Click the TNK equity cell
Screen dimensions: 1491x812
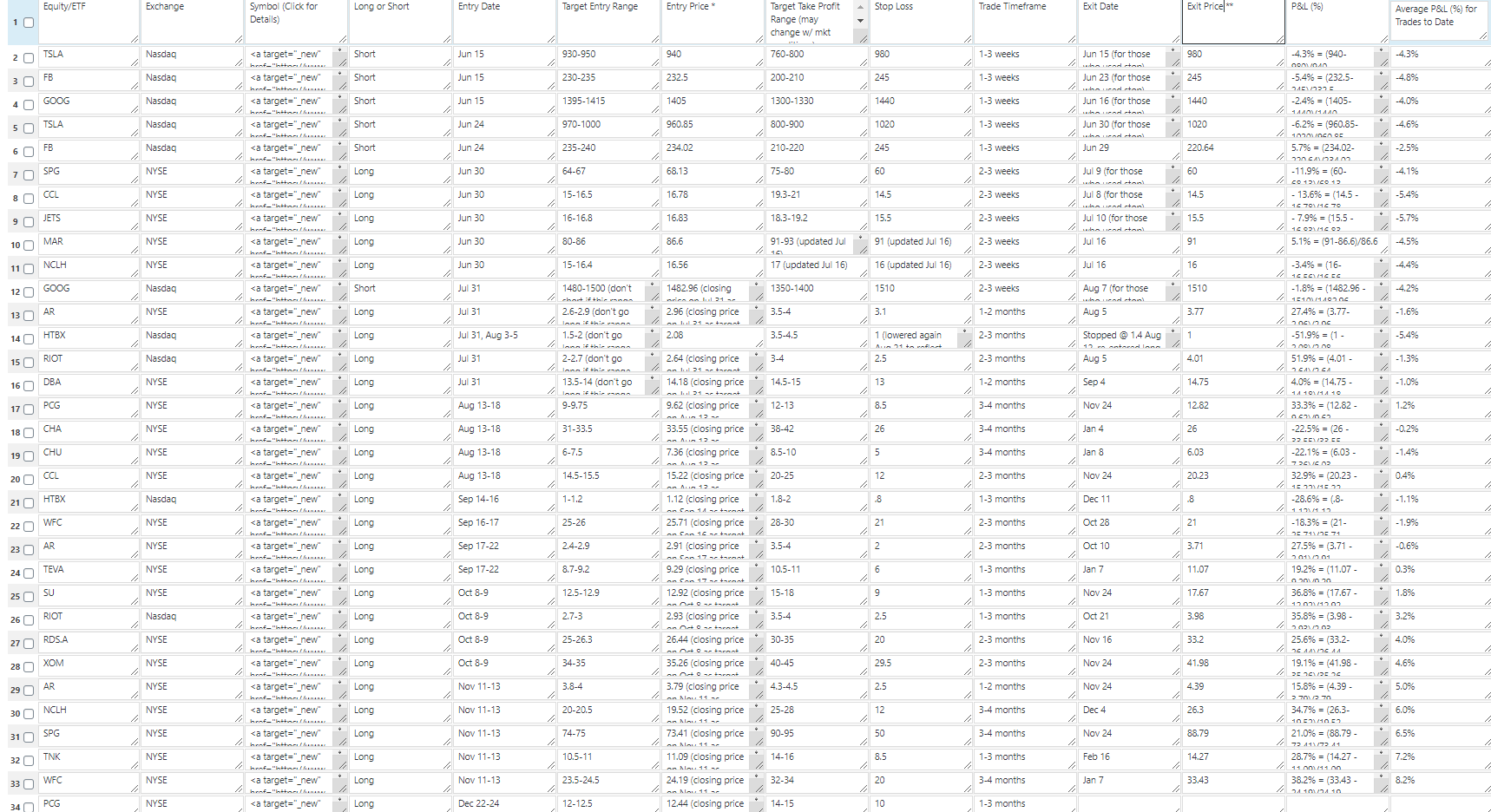click(89, 760)
